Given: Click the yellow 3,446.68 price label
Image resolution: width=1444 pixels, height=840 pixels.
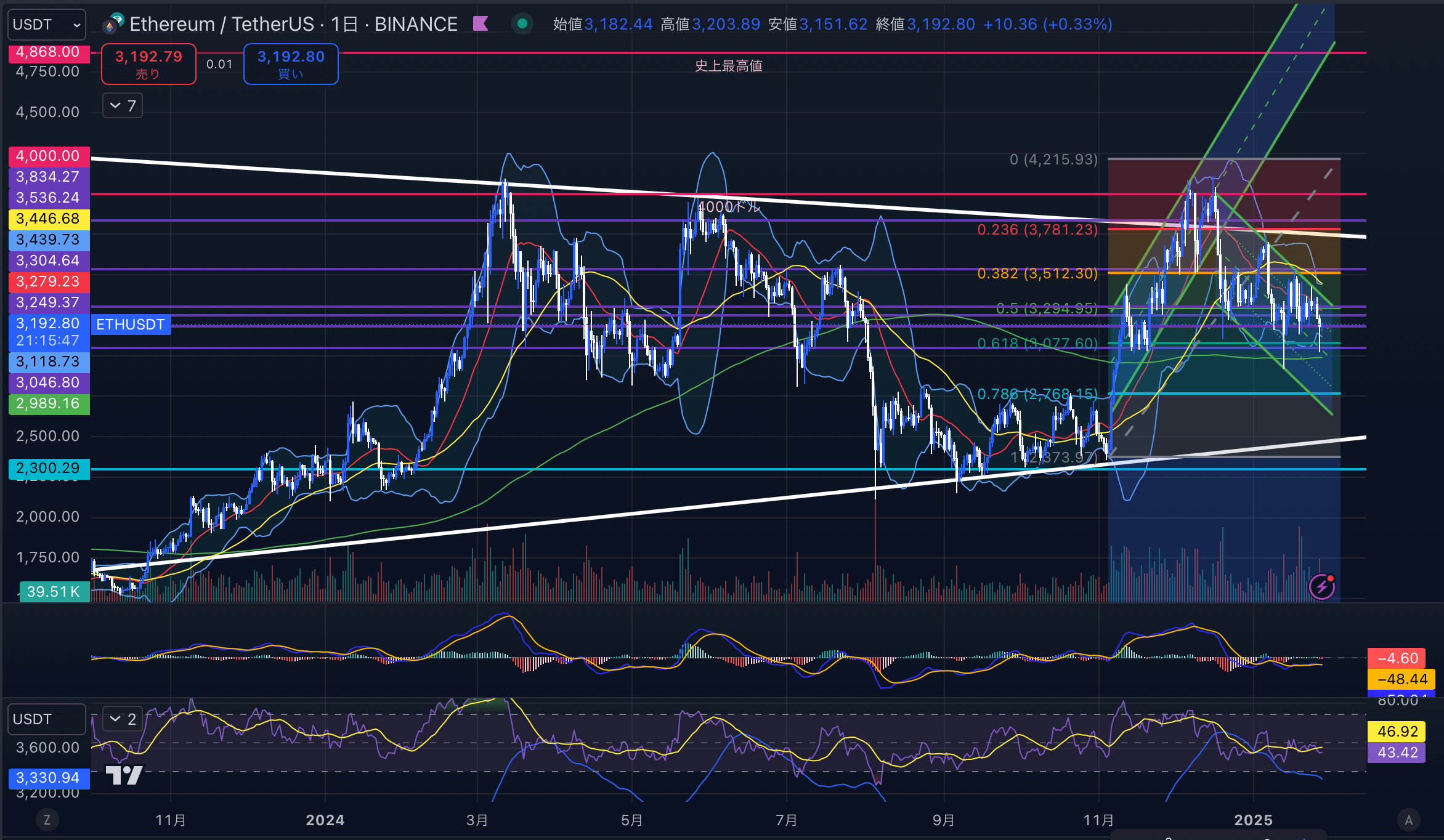Looking at the screenshot, I should pos(49,219).
